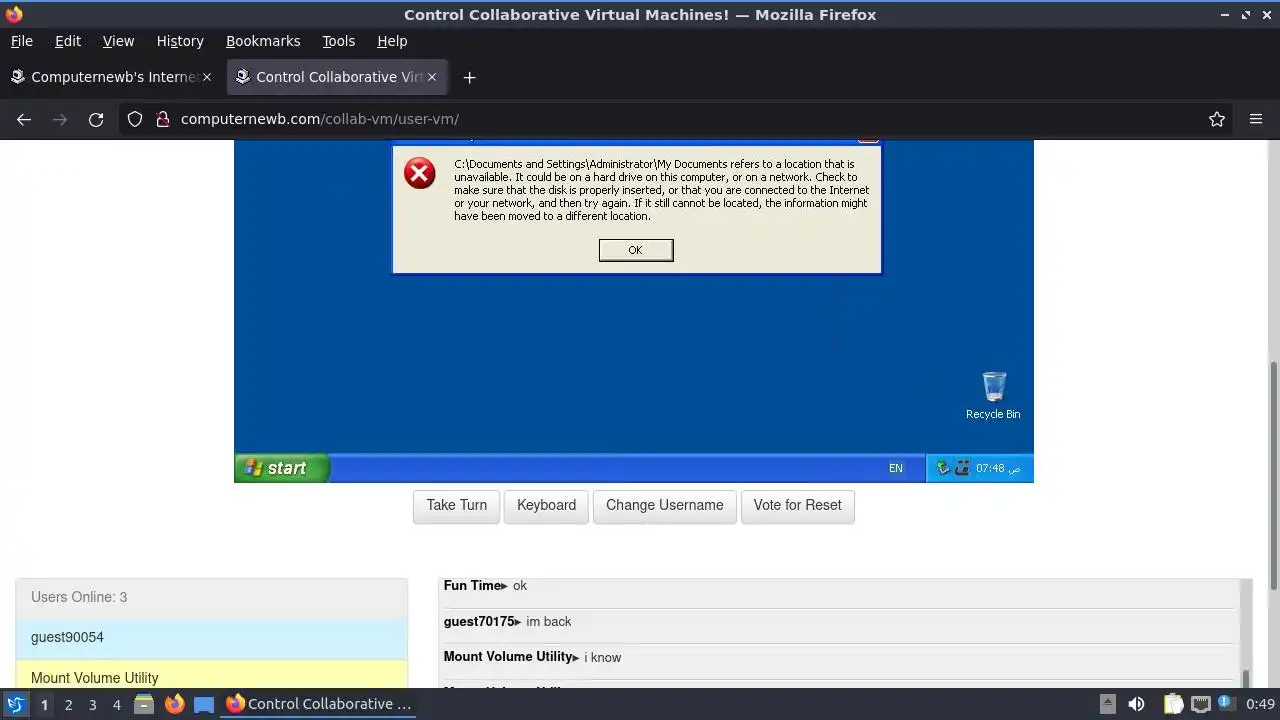Viewport: 1280px width, 720px height.
Task: Open the File menu
Action: pyautogui.click(x=21, y=41)
